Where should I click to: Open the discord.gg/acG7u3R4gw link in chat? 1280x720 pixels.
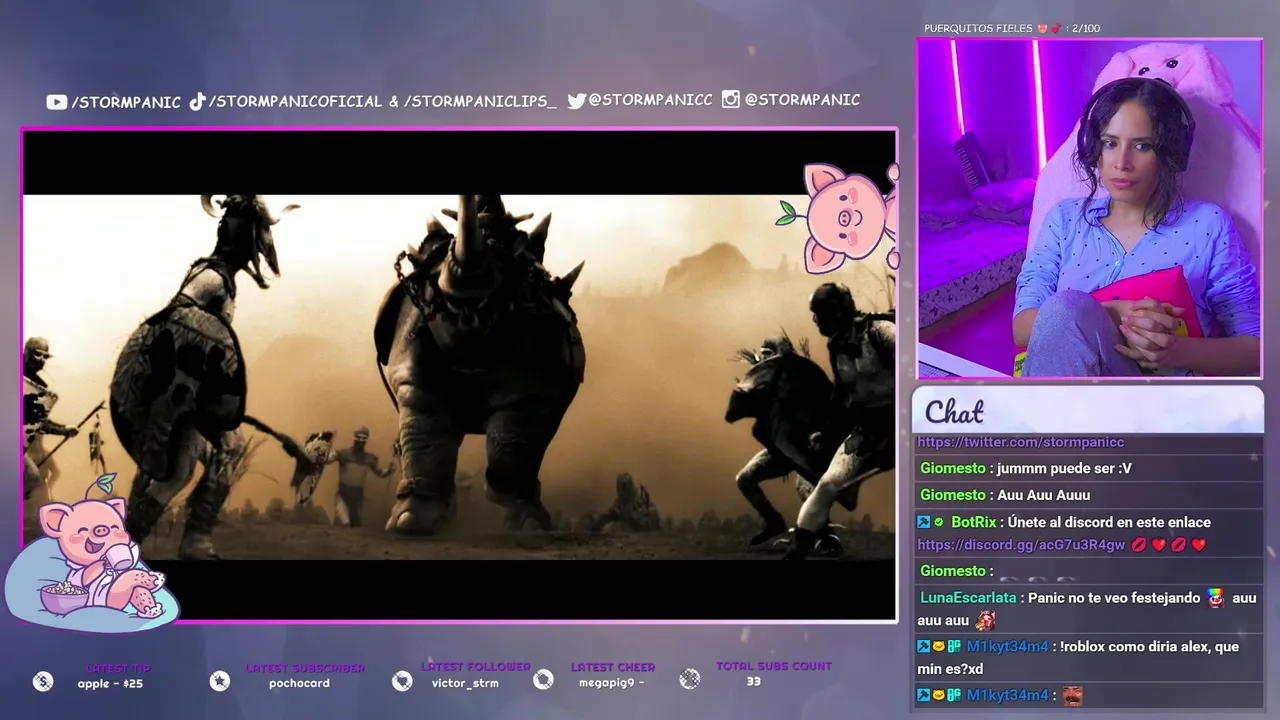pyautogui.click(x=1021, y=545)
